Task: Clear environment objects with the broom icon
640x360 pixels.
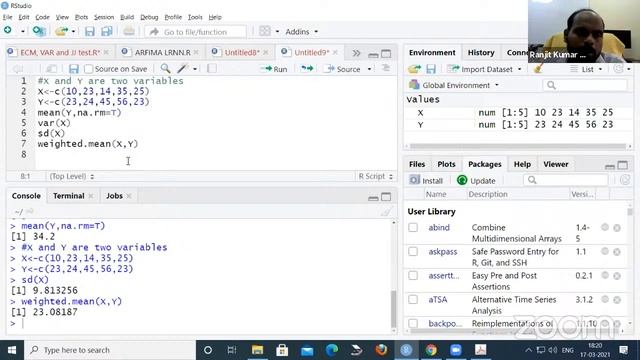Action: click(x=538, y=69)
